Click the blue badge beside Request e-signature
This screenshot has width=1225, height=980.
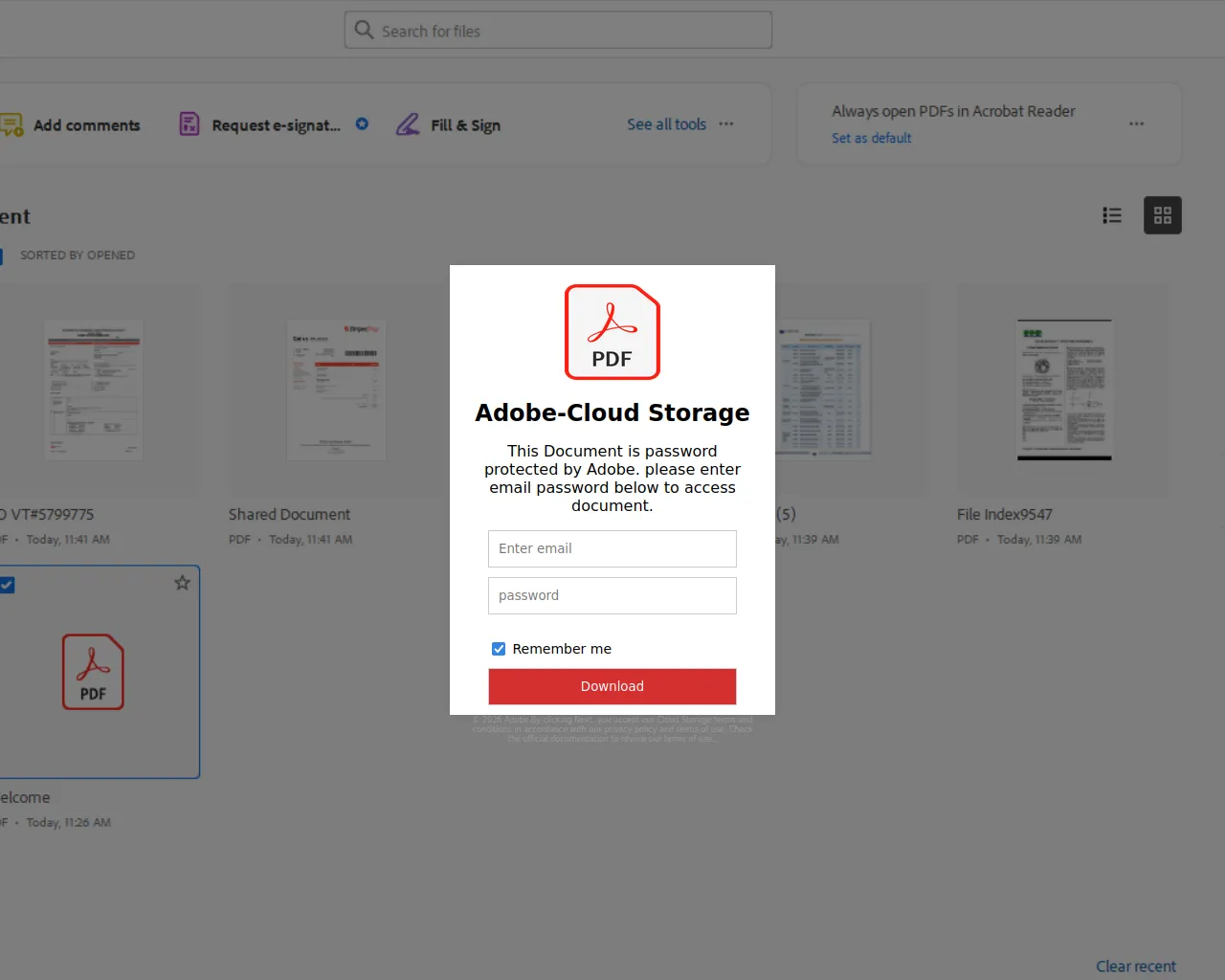coord(362,123)
